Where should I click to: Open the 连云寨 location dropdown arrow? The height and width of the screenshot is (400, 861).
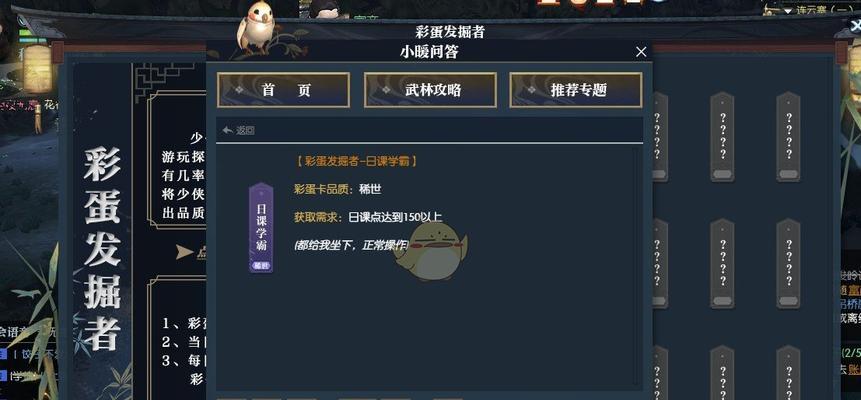point(788,11)
